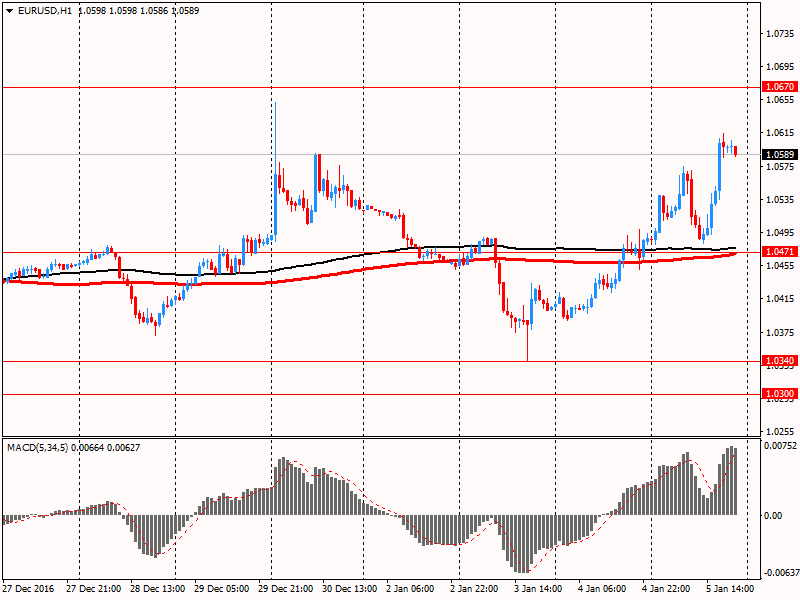Click the 5 Jan 14:00 time label
Screen dimensions: 800x600
pos(730,588)
